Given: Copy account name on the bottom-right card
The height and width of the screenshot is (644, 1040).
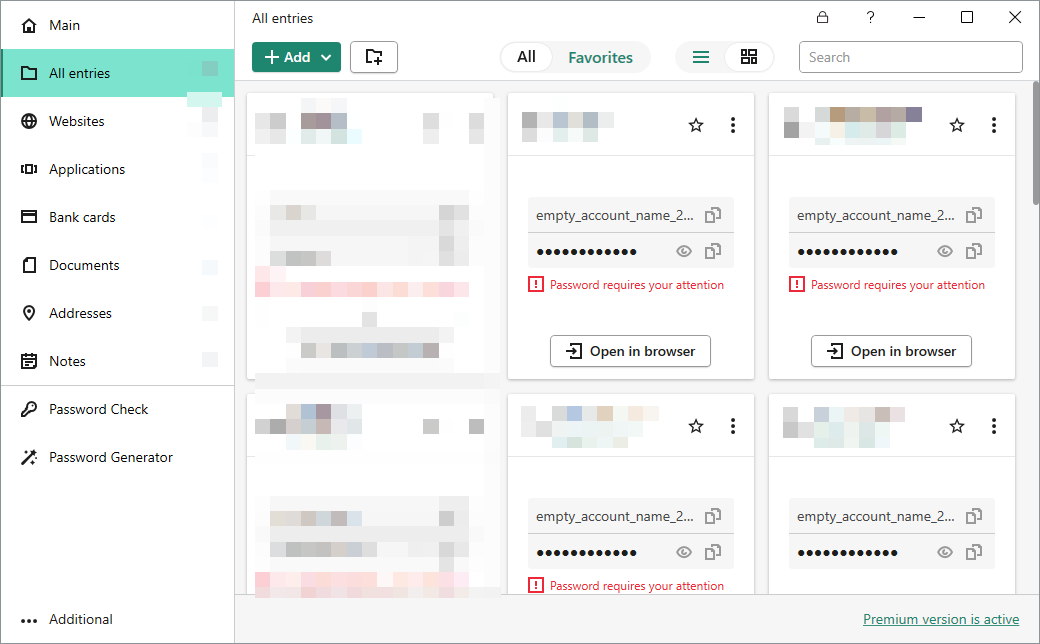Looking at the screenshot, I should coord(974,516).
